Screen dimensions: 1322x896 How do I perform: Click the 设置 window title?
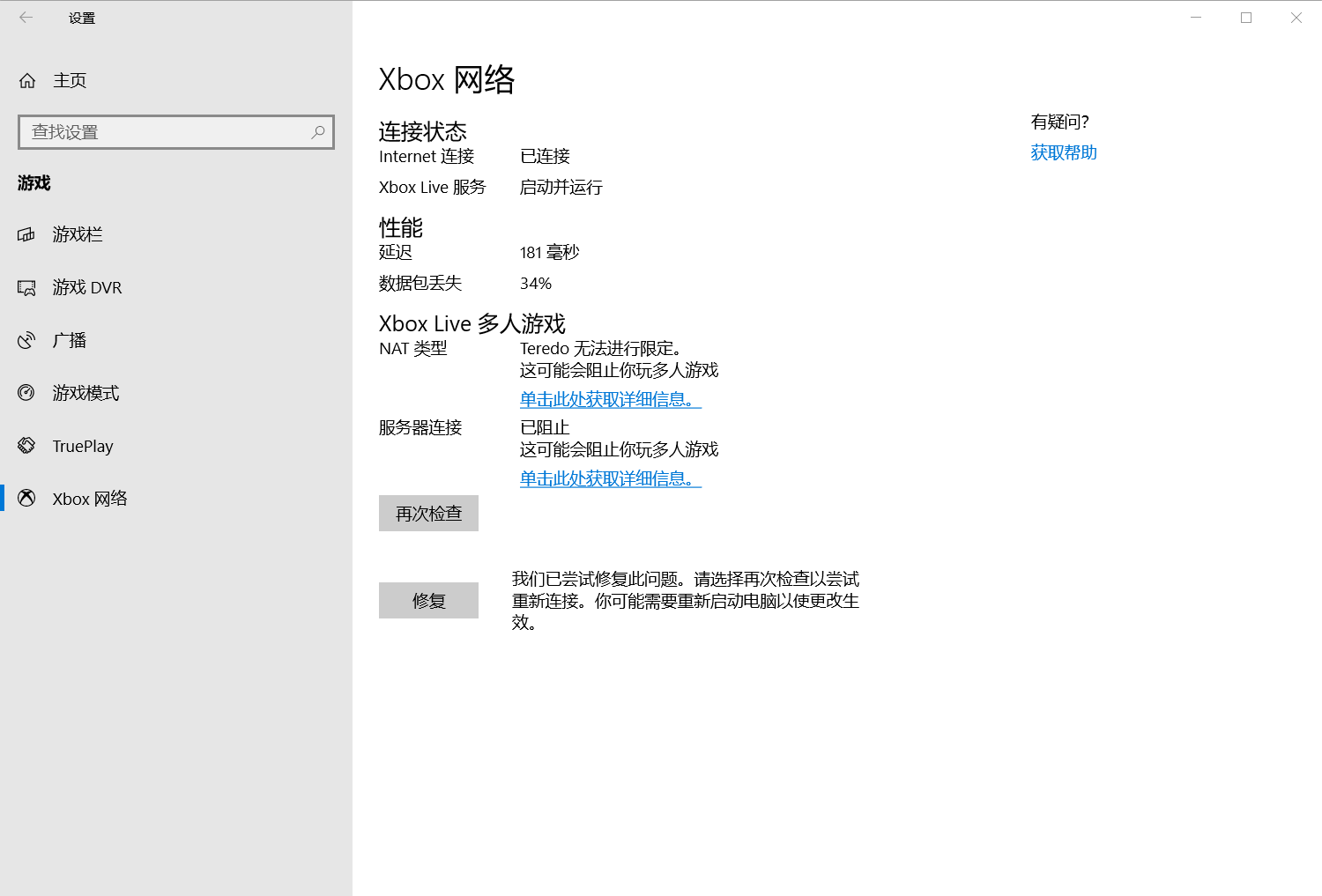(x=82, y=18)
